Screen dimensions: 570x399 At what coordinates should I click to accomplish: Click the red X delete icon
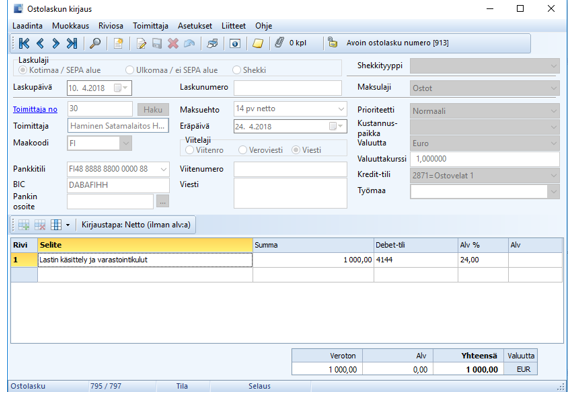173,43
